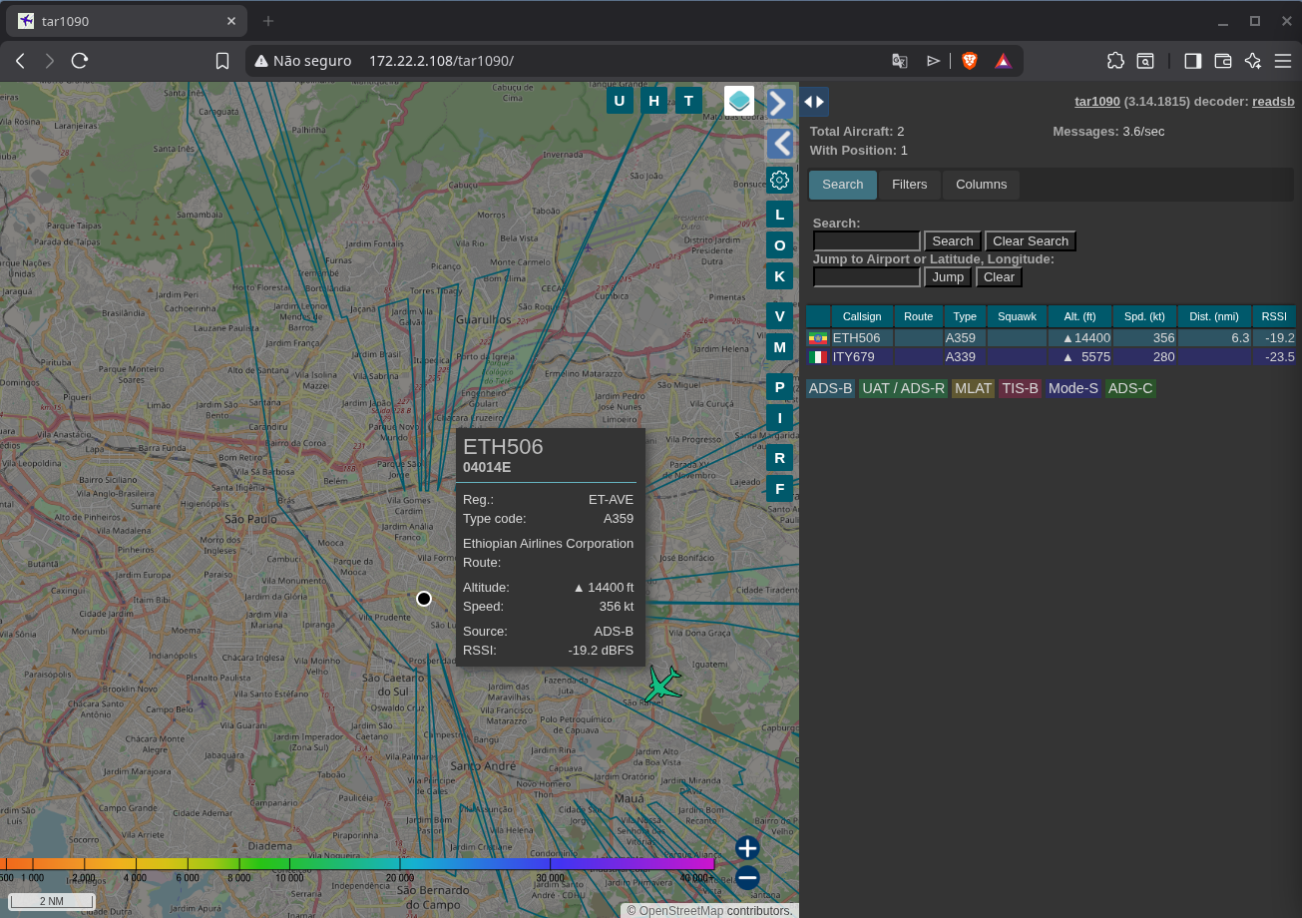Click the Ethiopian flag in ETH506 row
Viewport: 1302px width, 918px height.
818,338
